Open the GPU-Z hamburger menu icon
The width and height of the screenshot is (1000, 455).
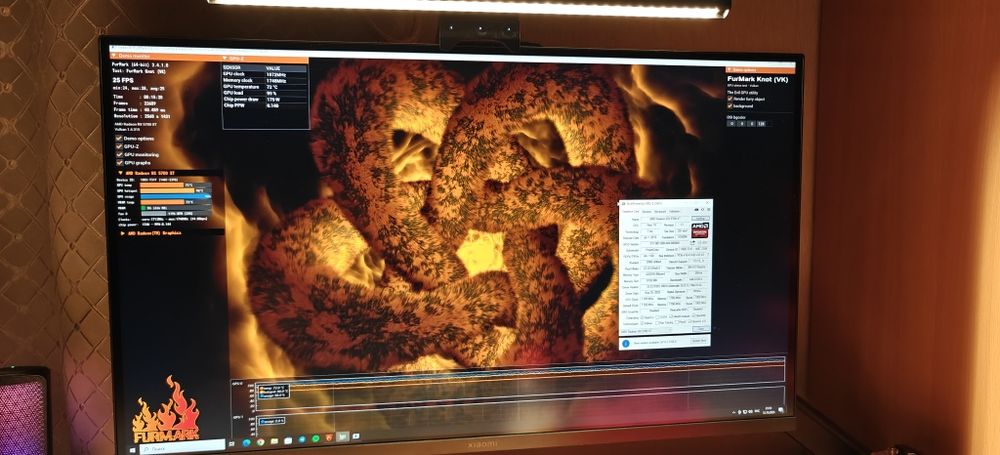point(709,210)
